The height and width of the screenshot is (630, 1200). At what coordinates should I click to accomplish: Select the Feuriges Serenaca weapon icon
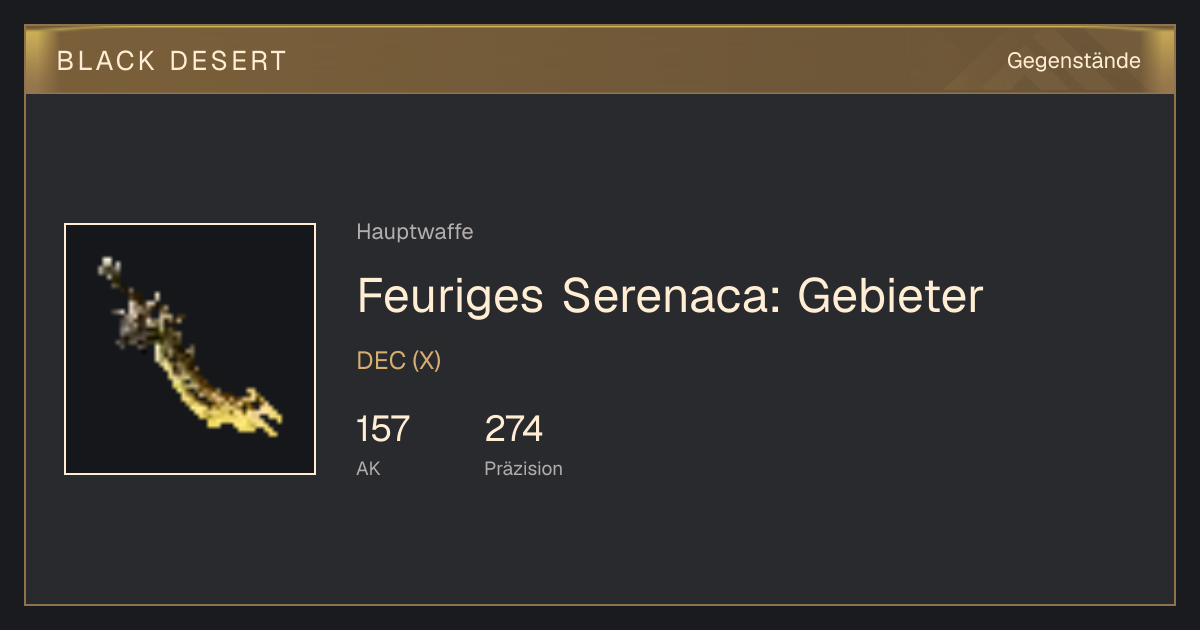tap(190, 349)
